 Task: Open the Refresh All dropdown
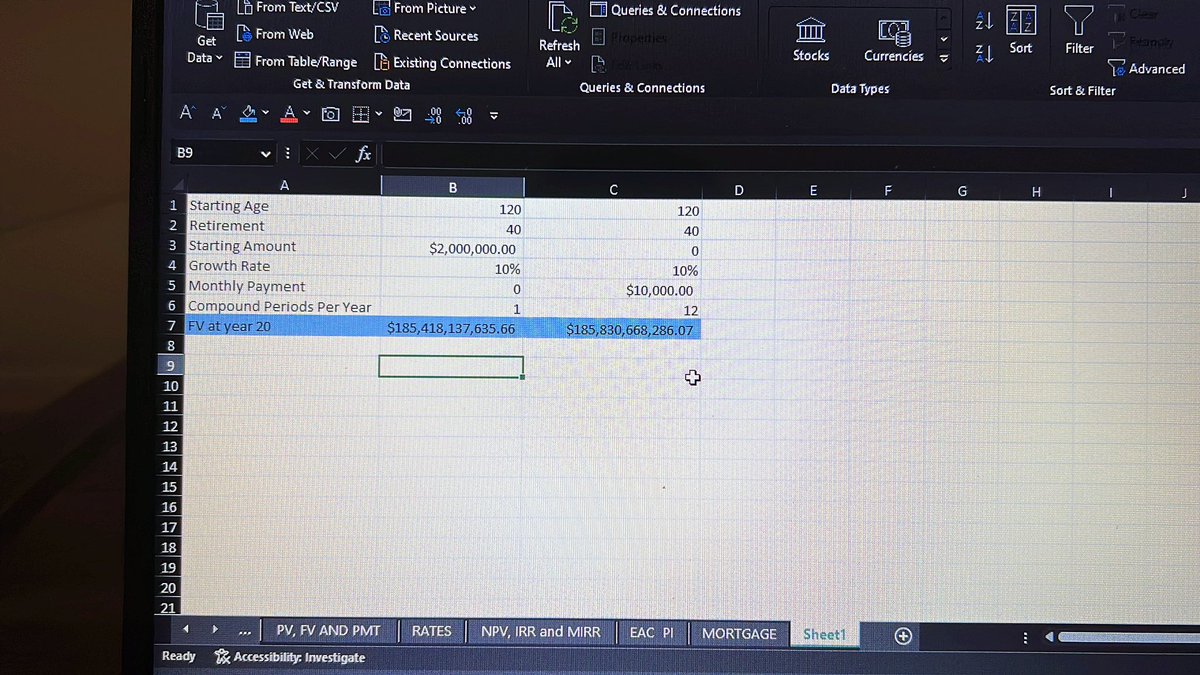(558, 36)
